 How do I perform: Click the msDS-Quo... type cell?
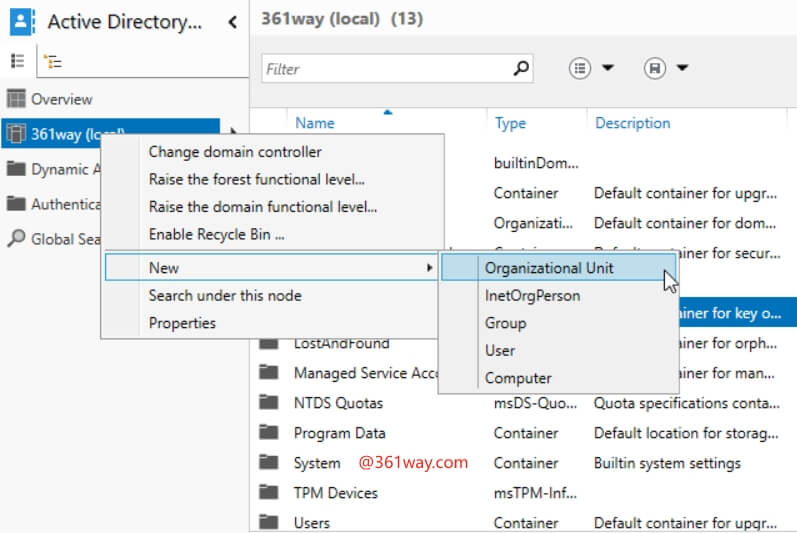(x=535, y=403)
